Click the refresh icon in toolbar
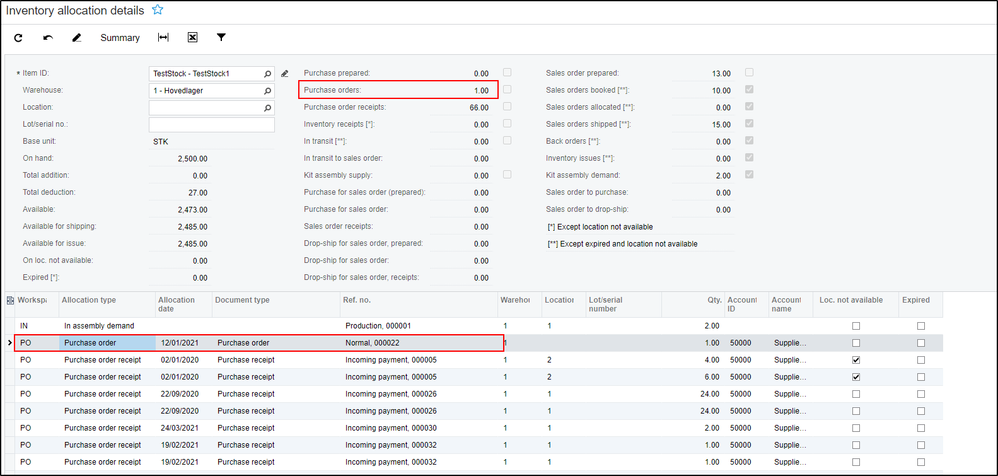This screenshot has width=998, height=476. point(18,38)
